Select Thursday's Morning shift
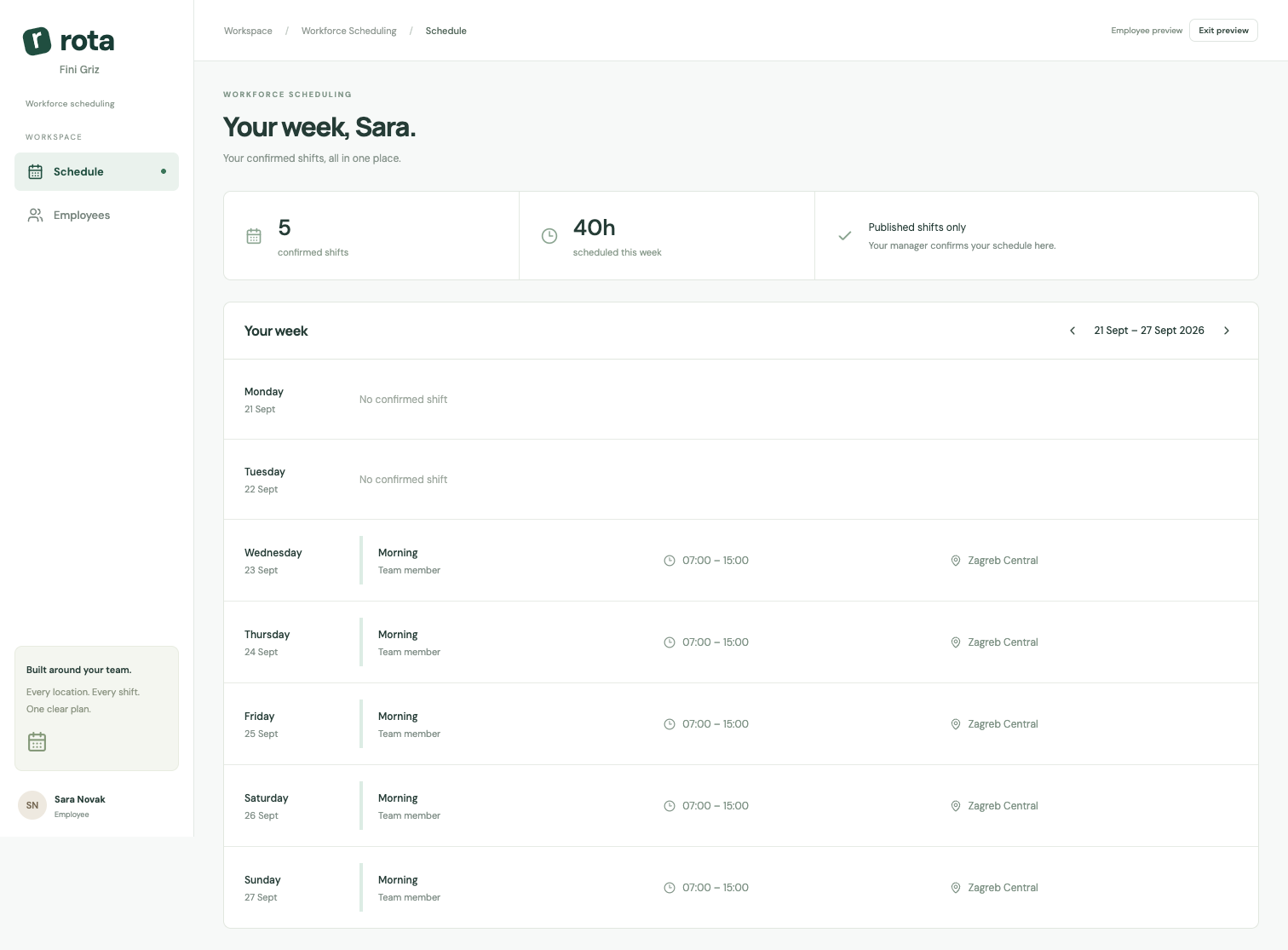 click(398, 635)
